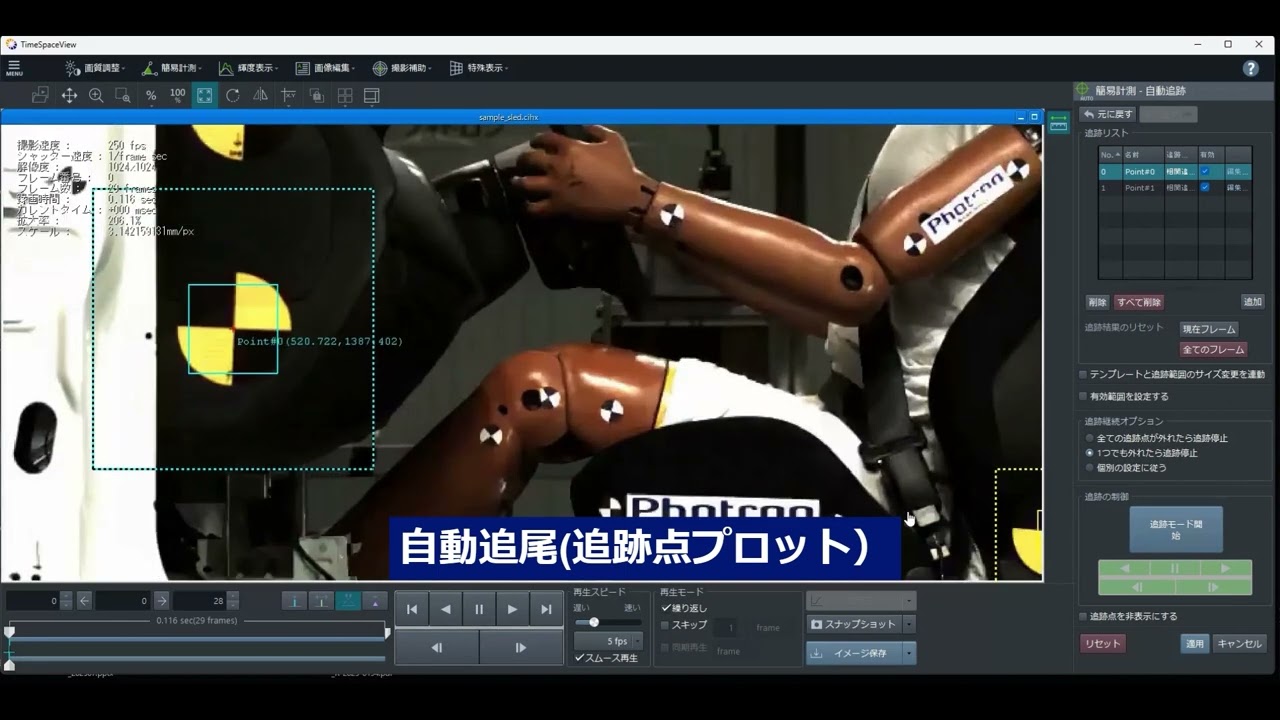1280x720 pixels.
Task: Enable テンプレートと追跡範囲のサイズ変更を連動 checkbox
Action: tap(1083, 374)
